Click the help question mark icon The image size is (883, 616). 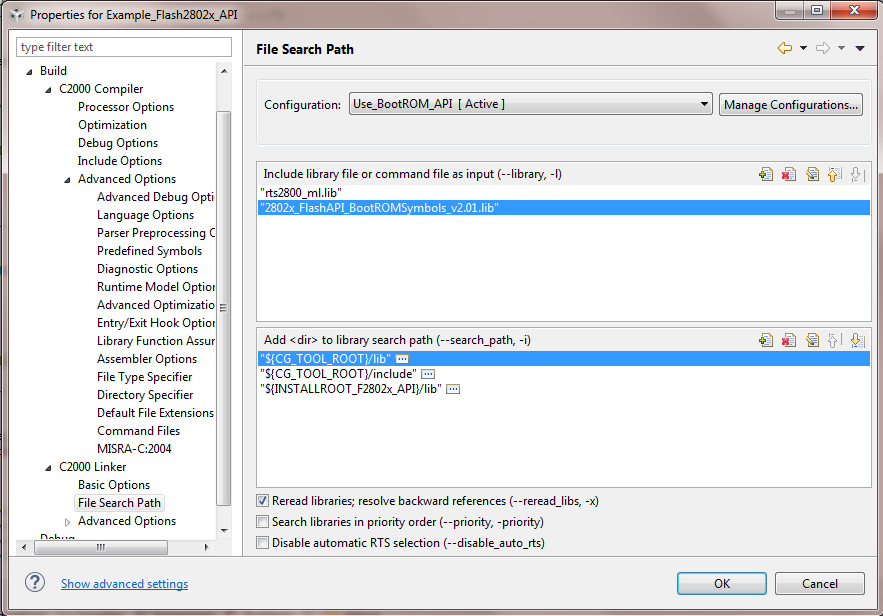35,583
